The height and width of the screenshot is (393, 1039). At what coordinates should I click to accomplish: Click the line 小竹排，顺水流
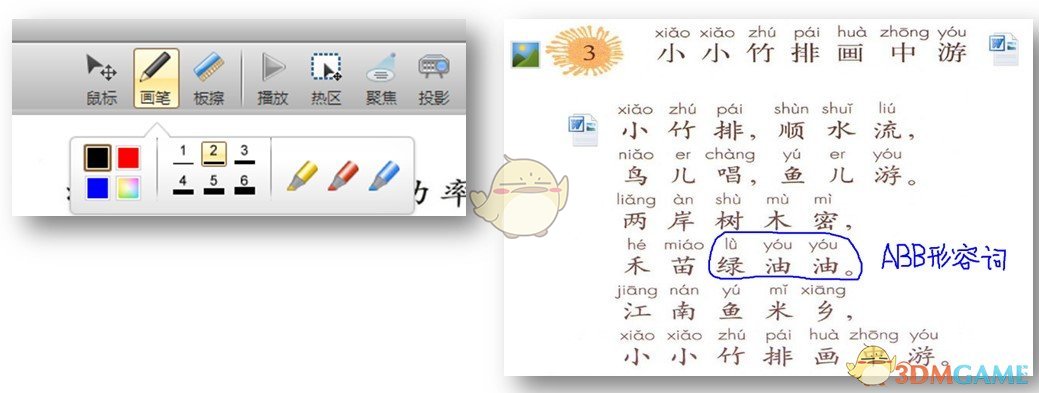click(x=768, y=131)
